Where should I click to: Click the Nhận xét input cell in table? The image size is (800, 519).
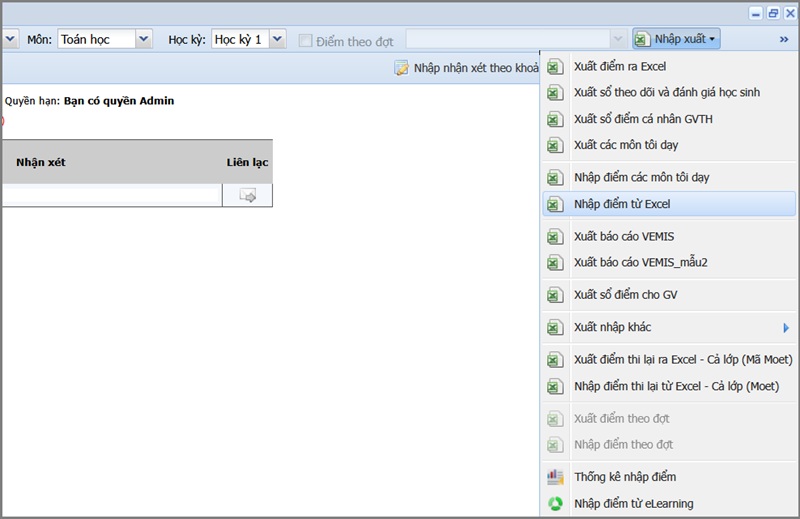(112, 195)
